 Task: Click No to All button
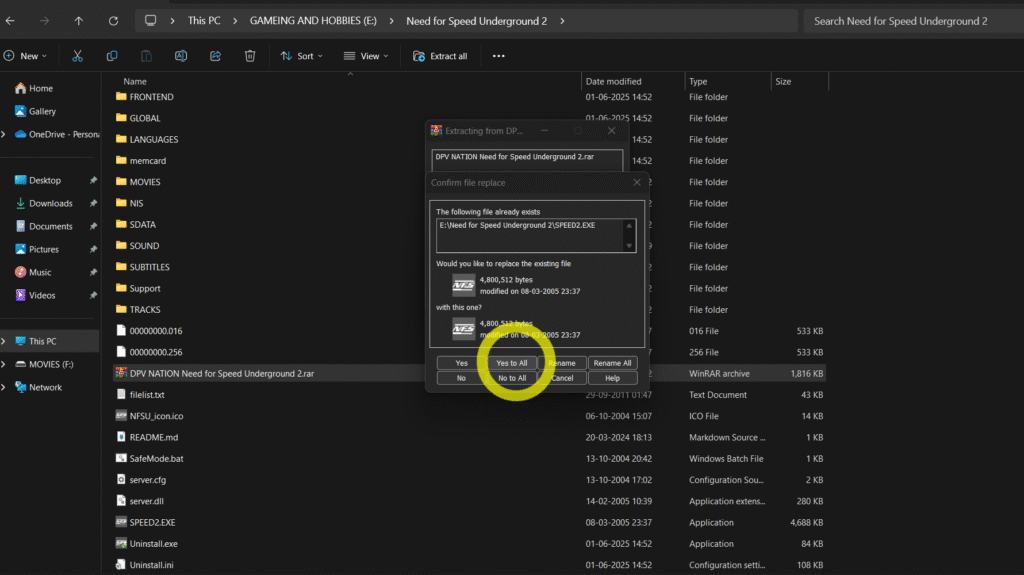(511, 378)
